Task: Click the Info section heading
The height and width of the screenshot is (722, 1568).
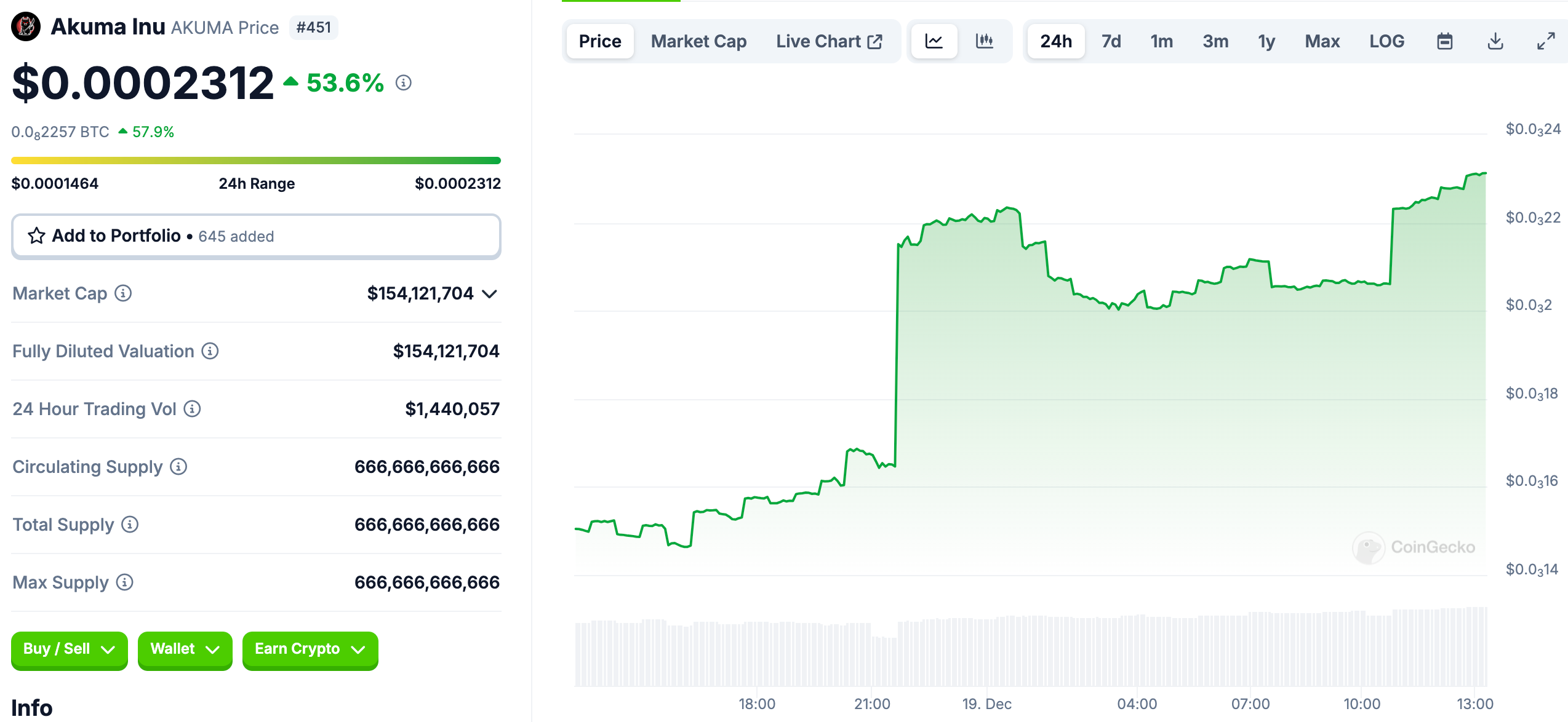Action: [32, 708]
